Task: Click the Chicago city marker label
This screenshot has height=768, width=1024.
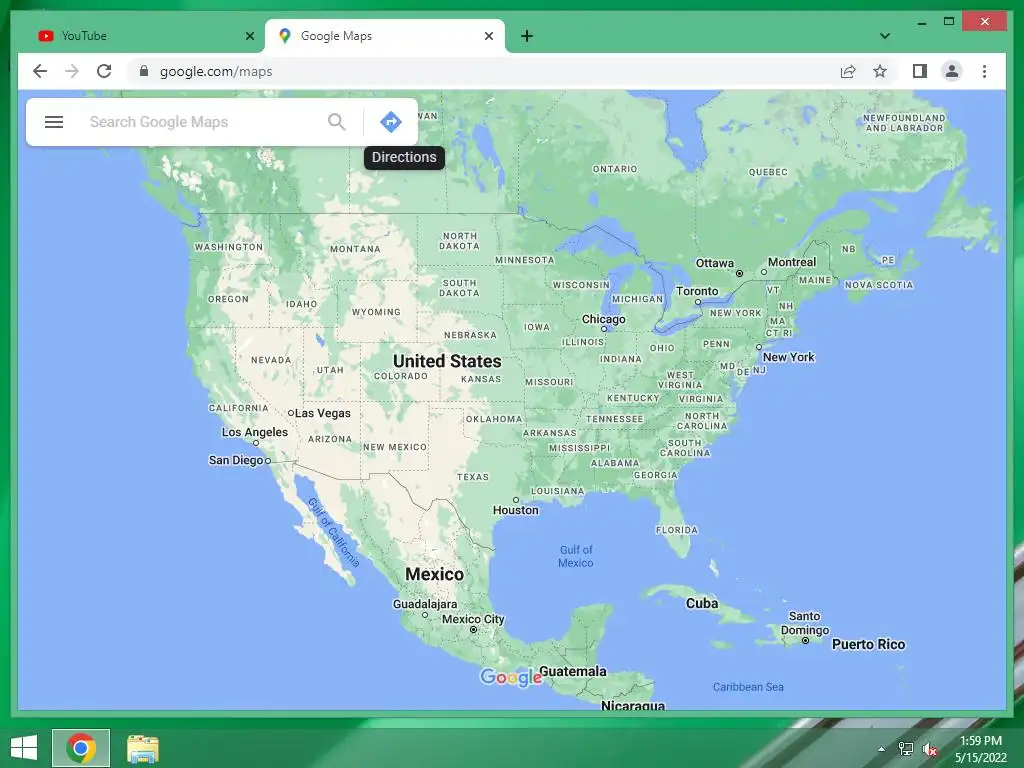Action: click(603, 319)
